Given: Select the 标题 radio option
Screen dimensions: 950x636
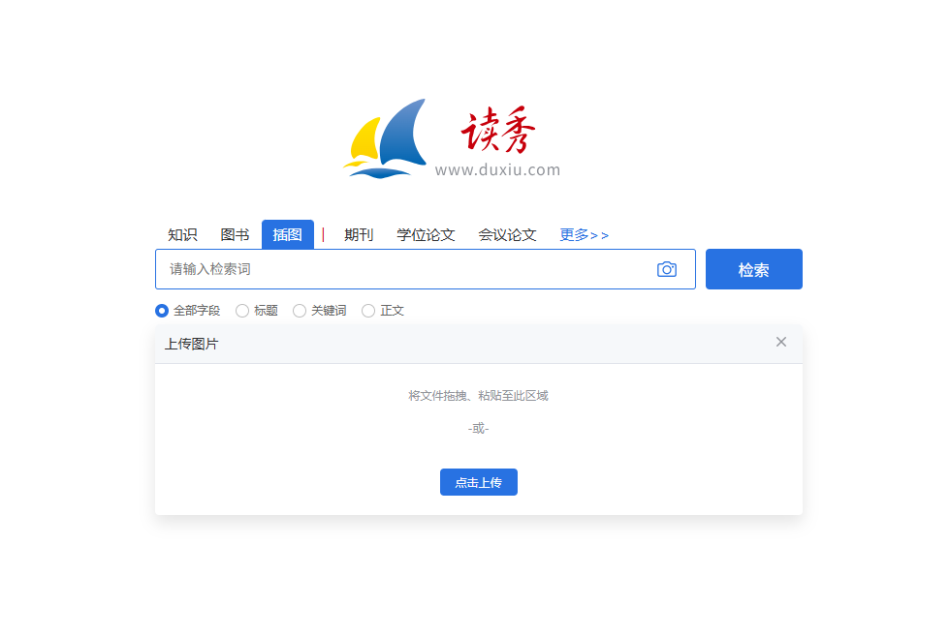Looking at the screenshot, I should [x=242, y=311].
